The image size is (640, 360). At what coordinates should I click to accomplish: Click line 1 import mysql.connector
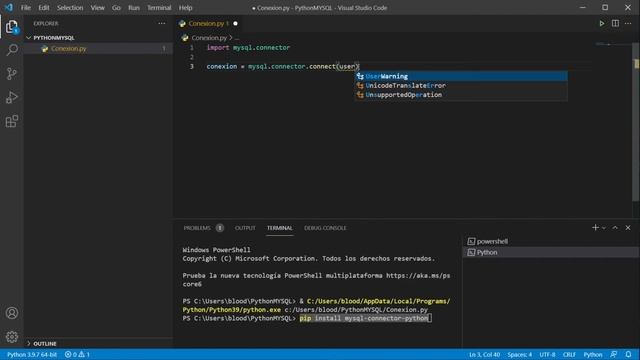(x=248, y=47)
